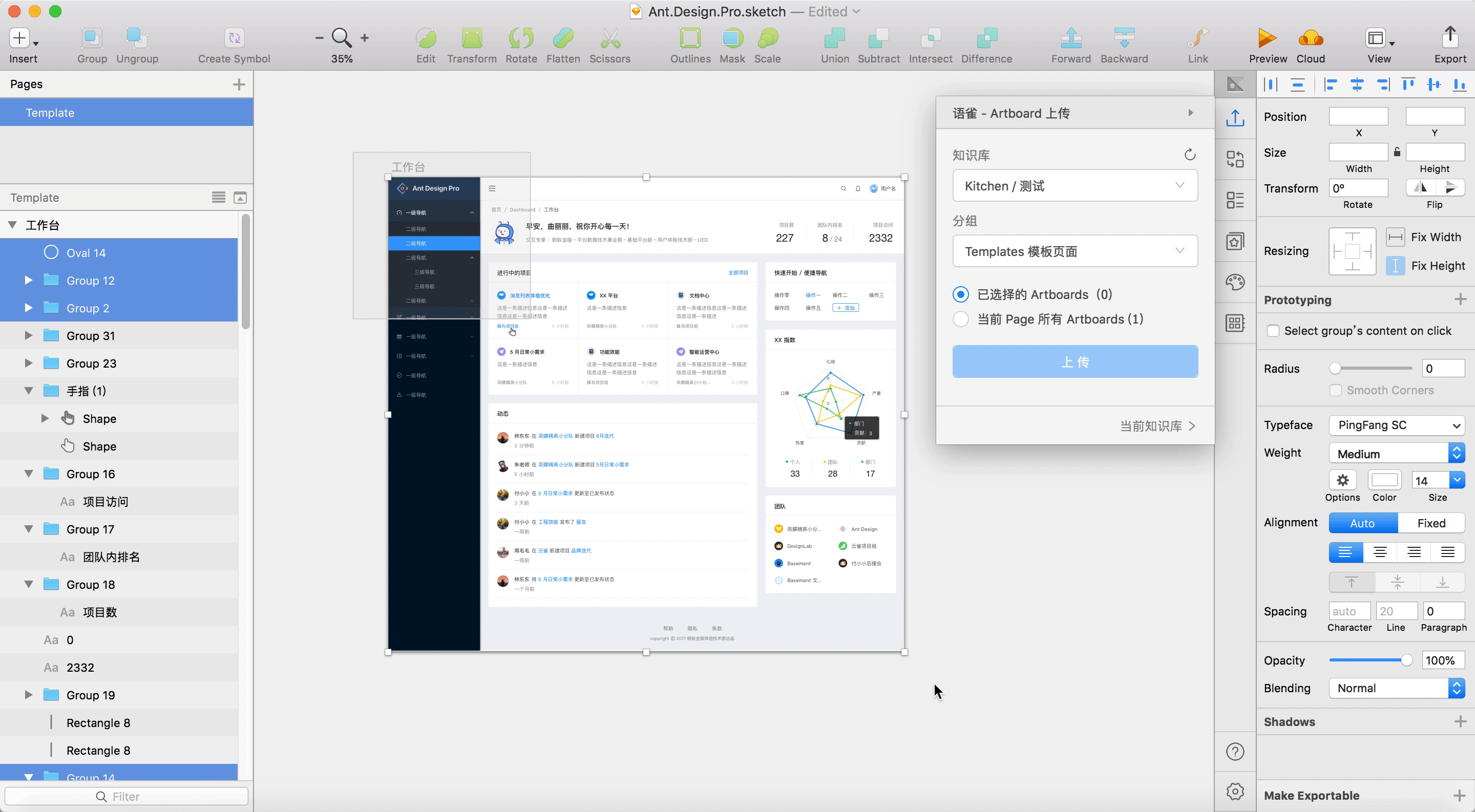Click the Create Symbol toolbar icon
The width and height of the screenshot is (1475, 812).
(x=234, y=39)
